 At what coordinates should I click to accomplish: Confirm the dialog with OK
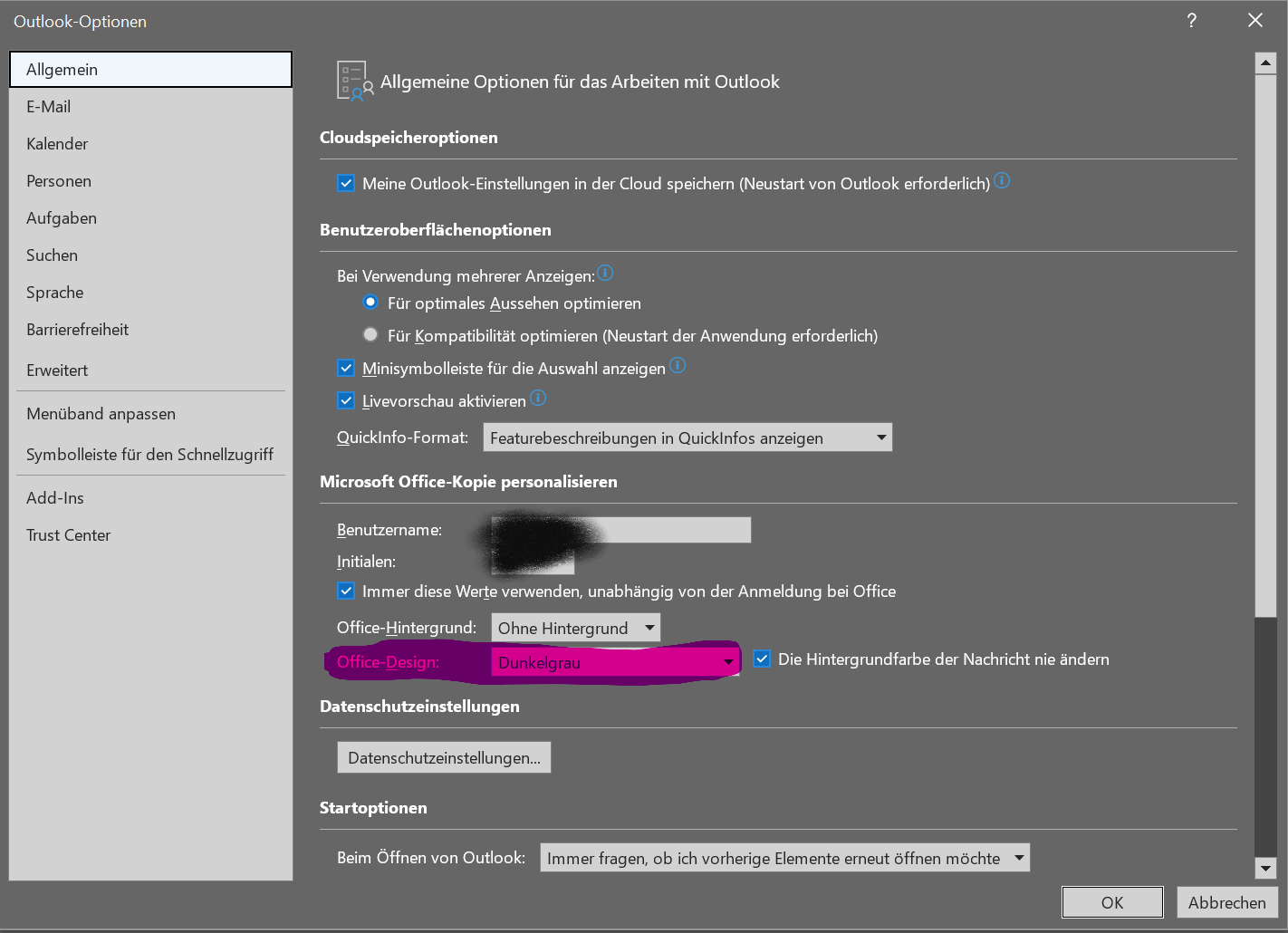point(1112,902)
